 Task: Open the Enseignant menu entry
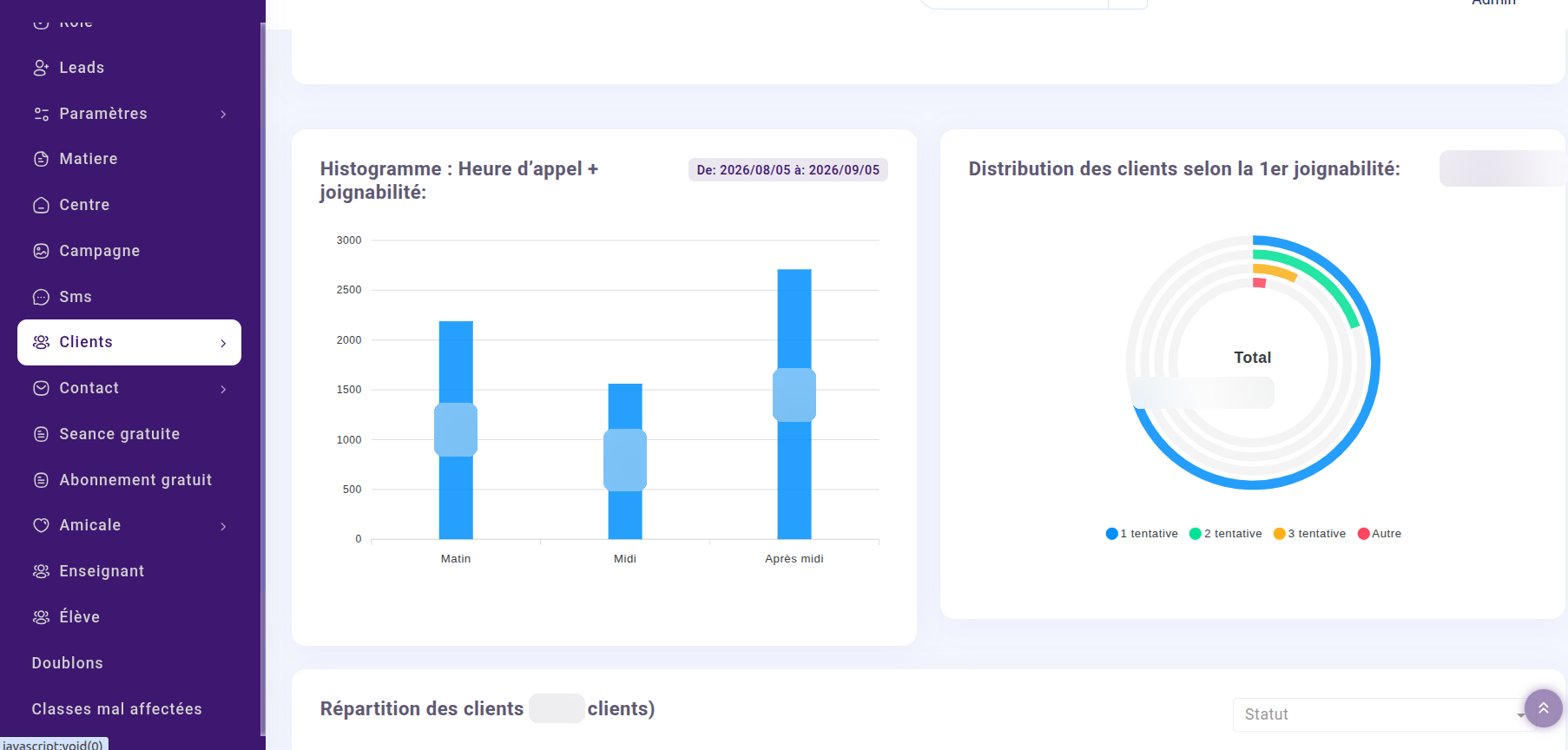pyautogui.click(x=129, y=571)
